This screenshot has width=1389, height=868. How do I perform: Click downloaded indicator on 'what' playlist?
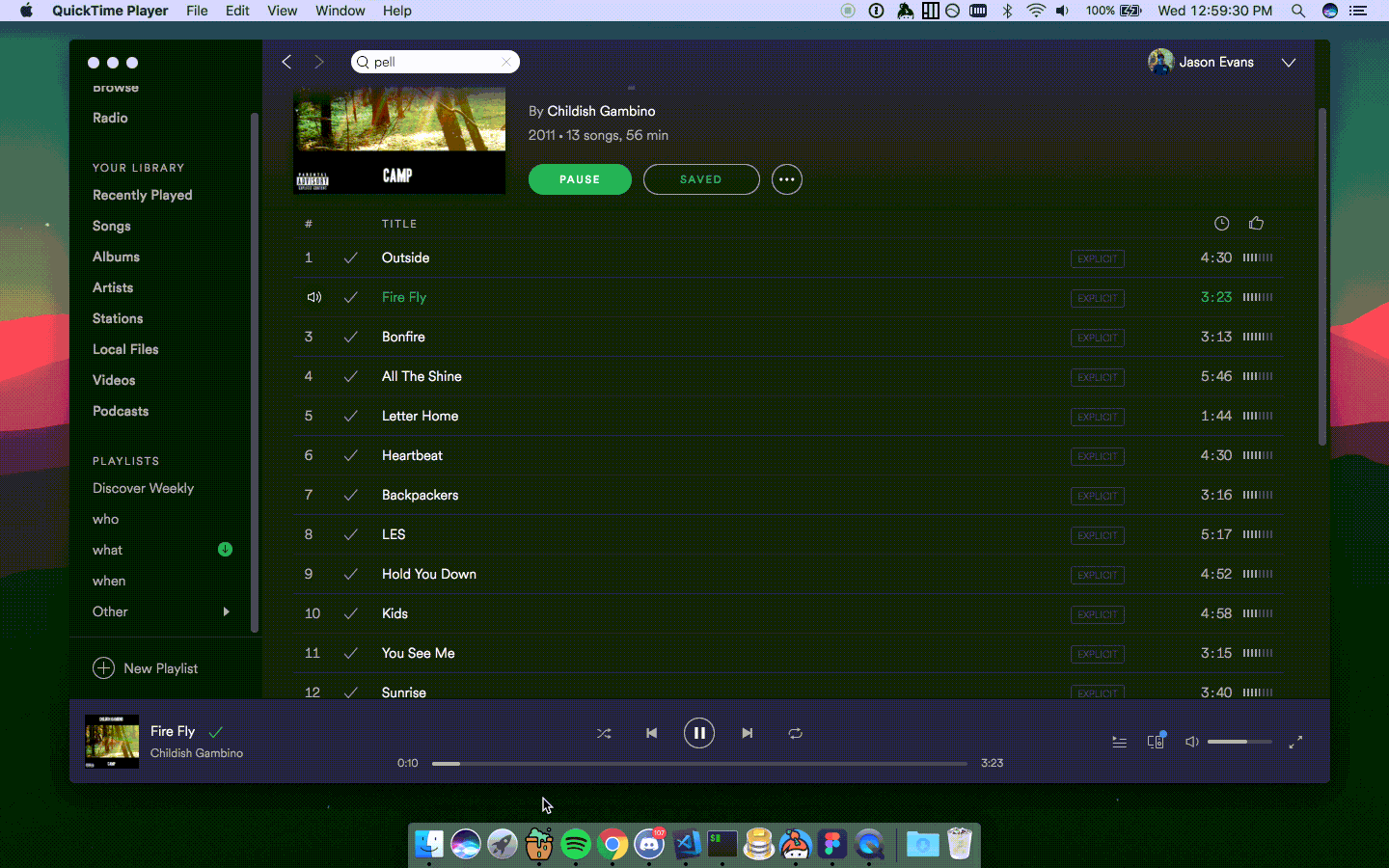click(225, 549)
